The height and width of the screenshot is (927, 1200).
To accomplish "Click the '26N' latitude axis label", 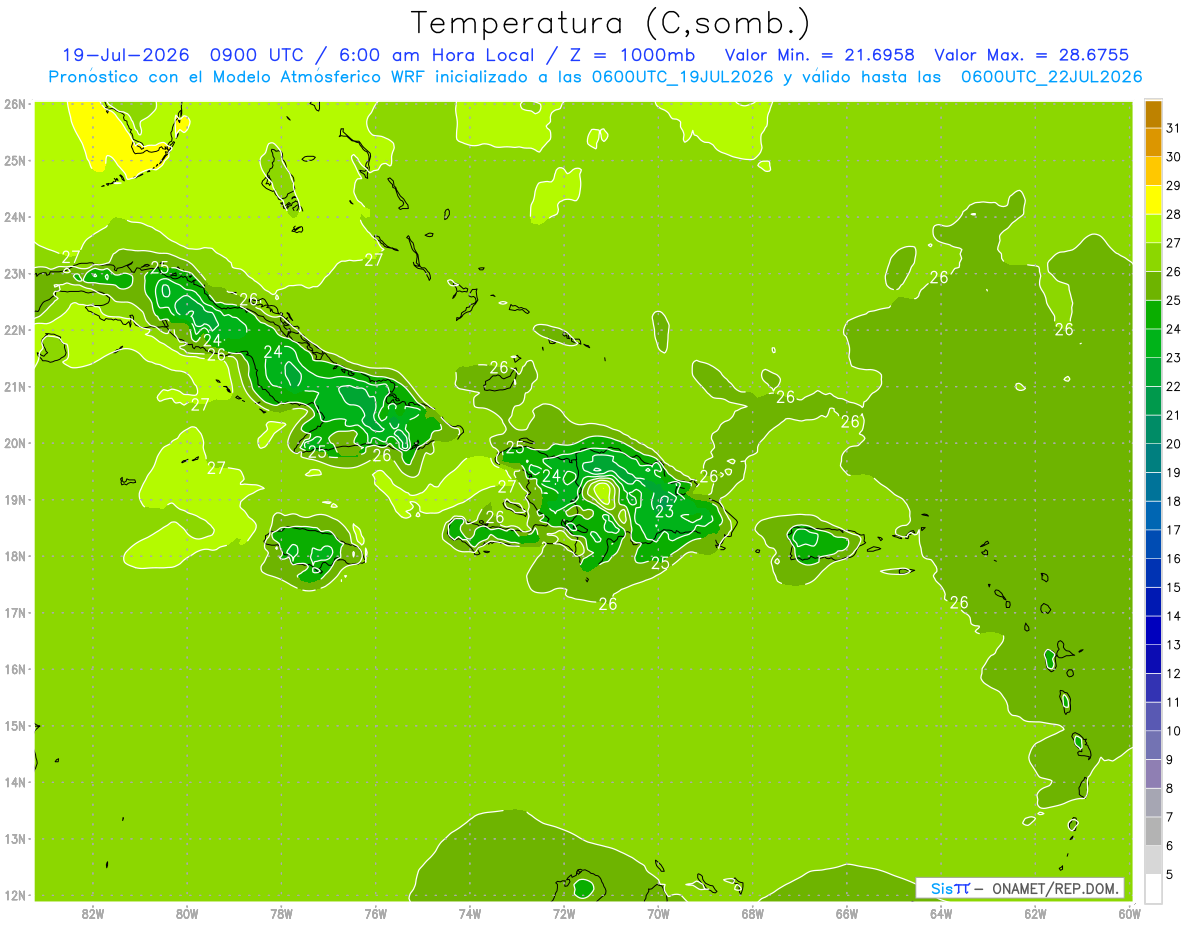I will [x=14, y=104].
